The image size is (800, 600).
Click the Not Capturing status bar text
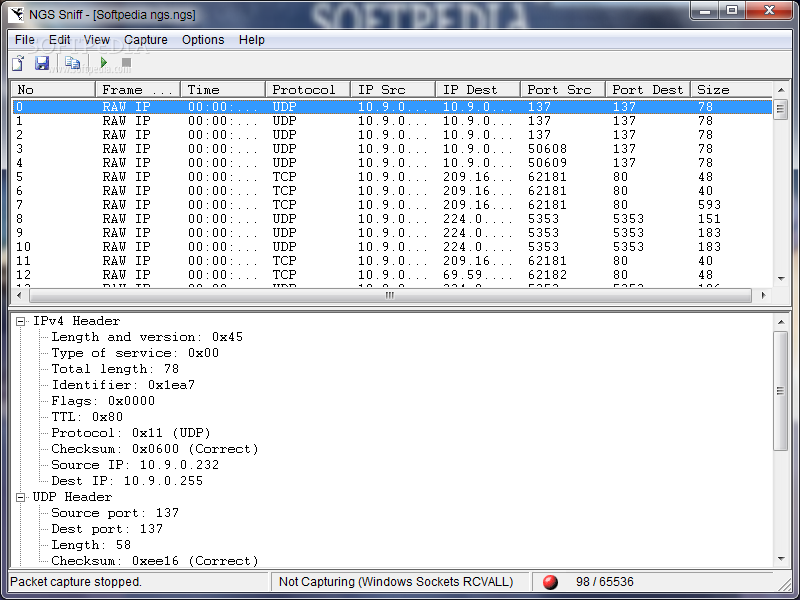point(396,582)
